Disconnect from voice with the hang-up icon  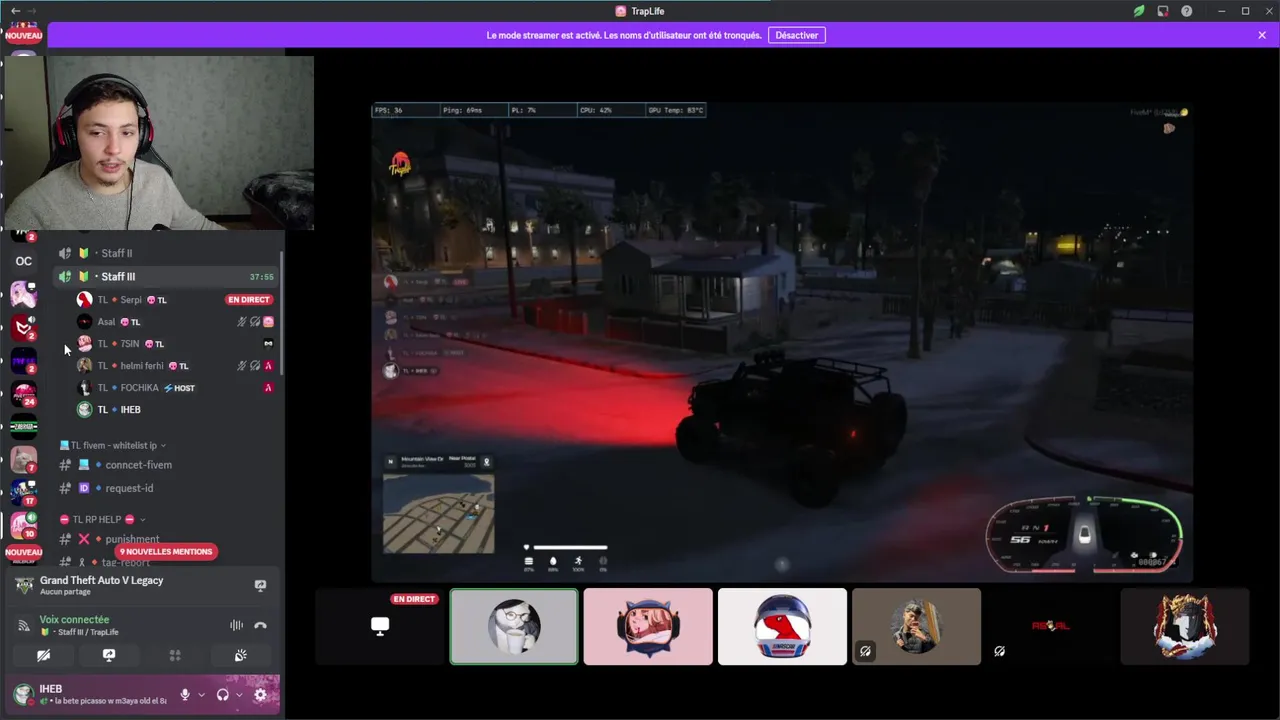[260, 625]
